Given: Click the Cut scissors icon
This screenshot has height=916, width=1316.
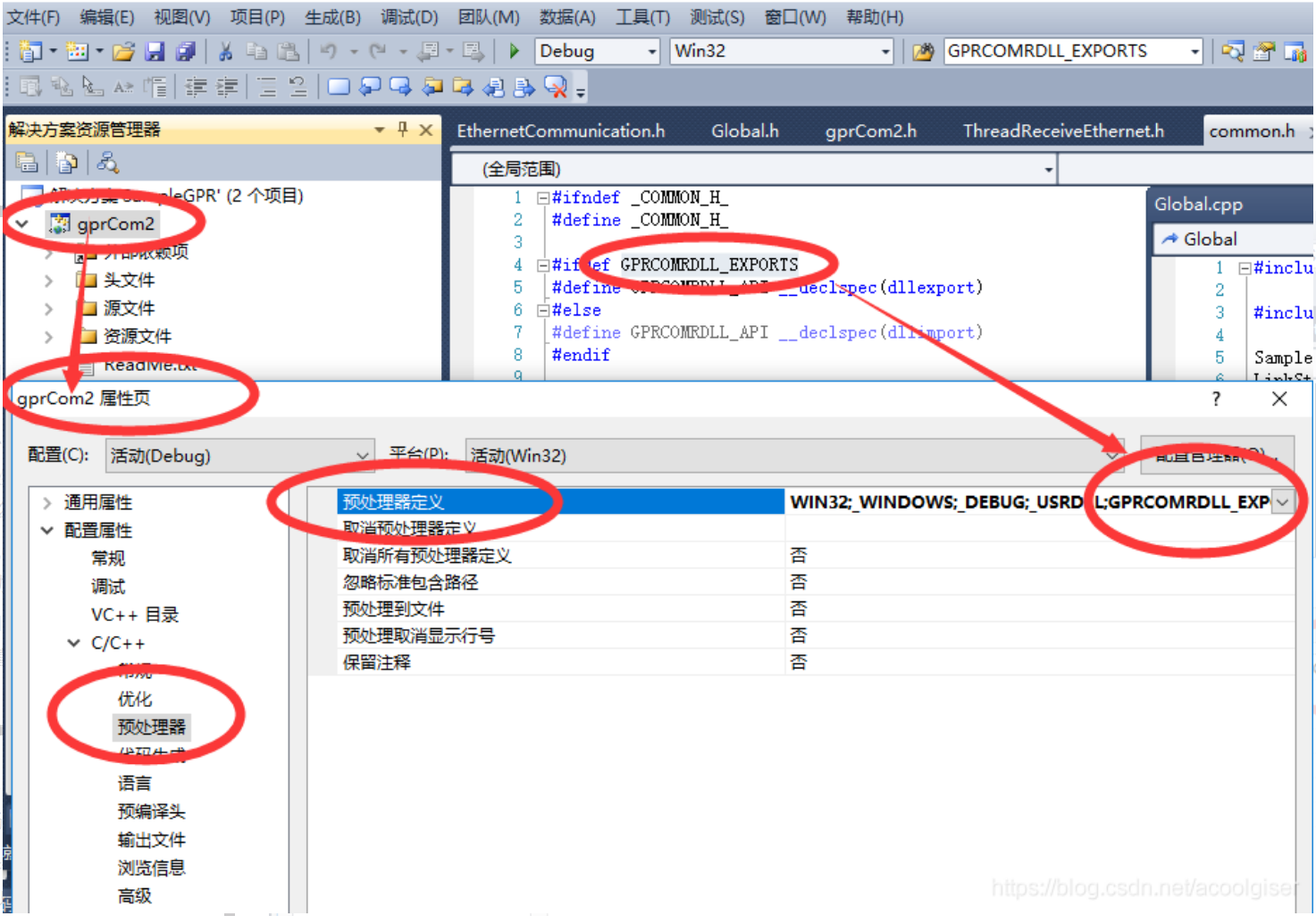Looking at the screenshot, I should tap(224, 51).
